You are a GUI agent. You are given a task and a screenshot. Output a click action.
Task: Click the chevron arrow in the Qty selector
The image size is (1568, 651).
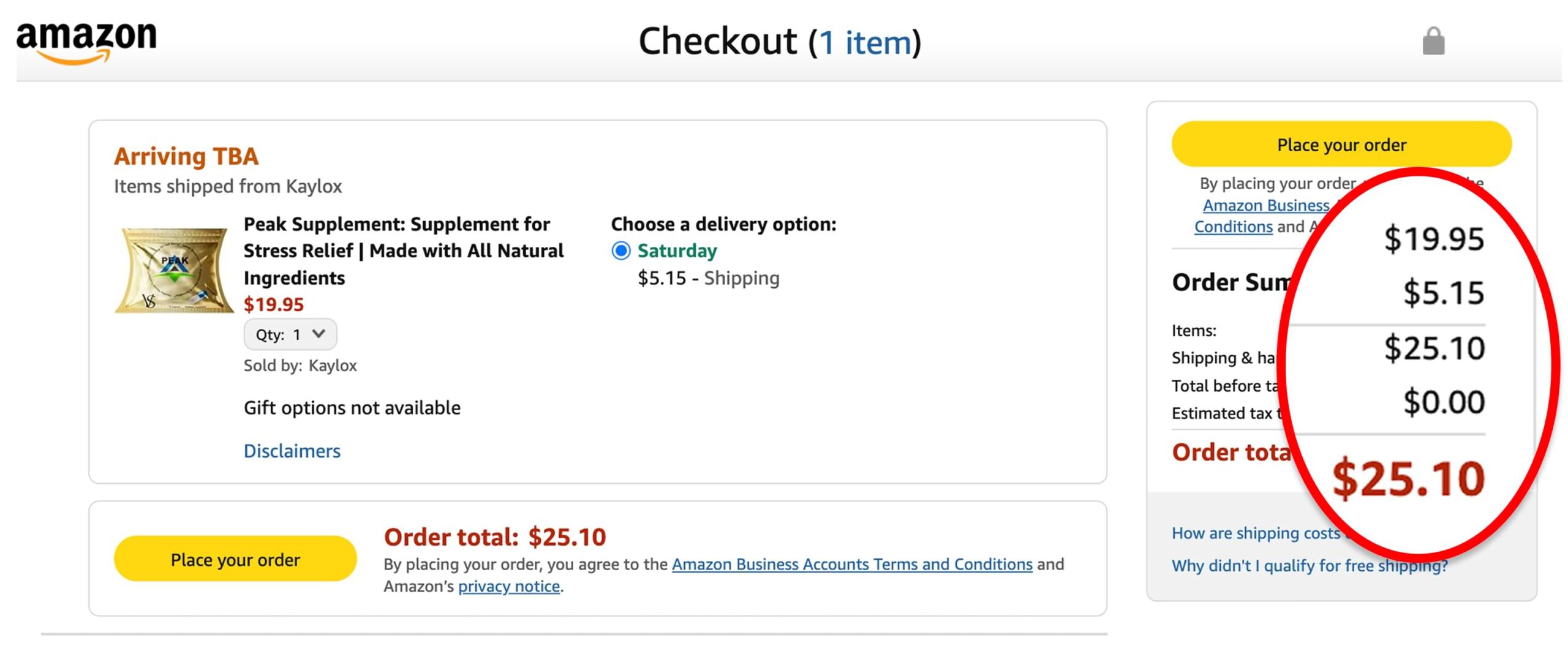coord(318,334)
